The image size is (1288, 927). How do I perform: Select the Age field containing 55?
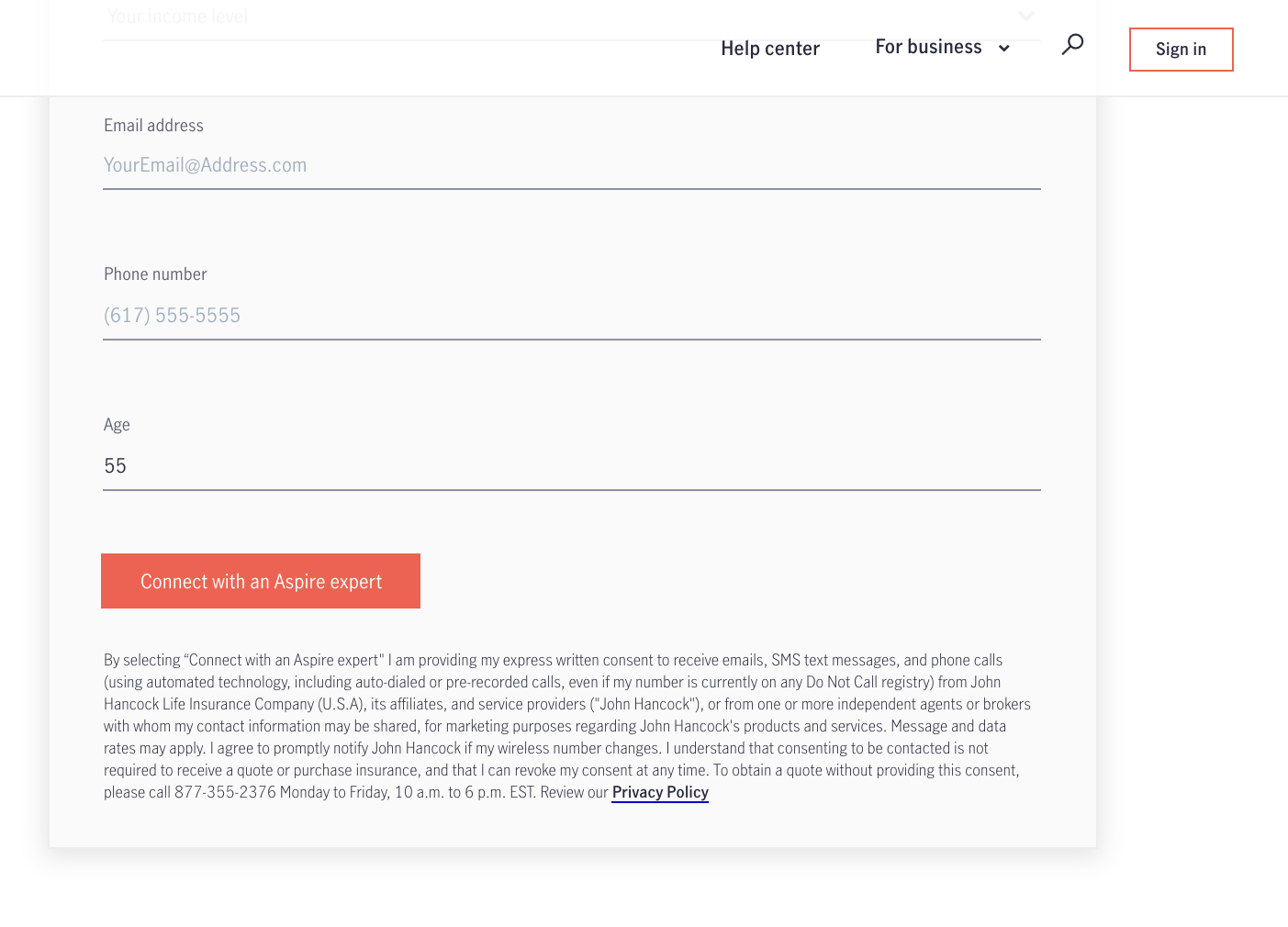pyautogui.click(x=571, y=466)
